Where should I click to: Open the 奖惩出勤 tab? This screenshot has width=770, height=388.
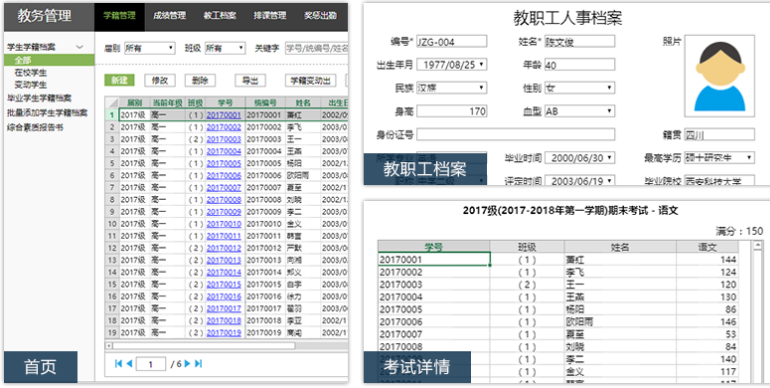coord(320,16)
